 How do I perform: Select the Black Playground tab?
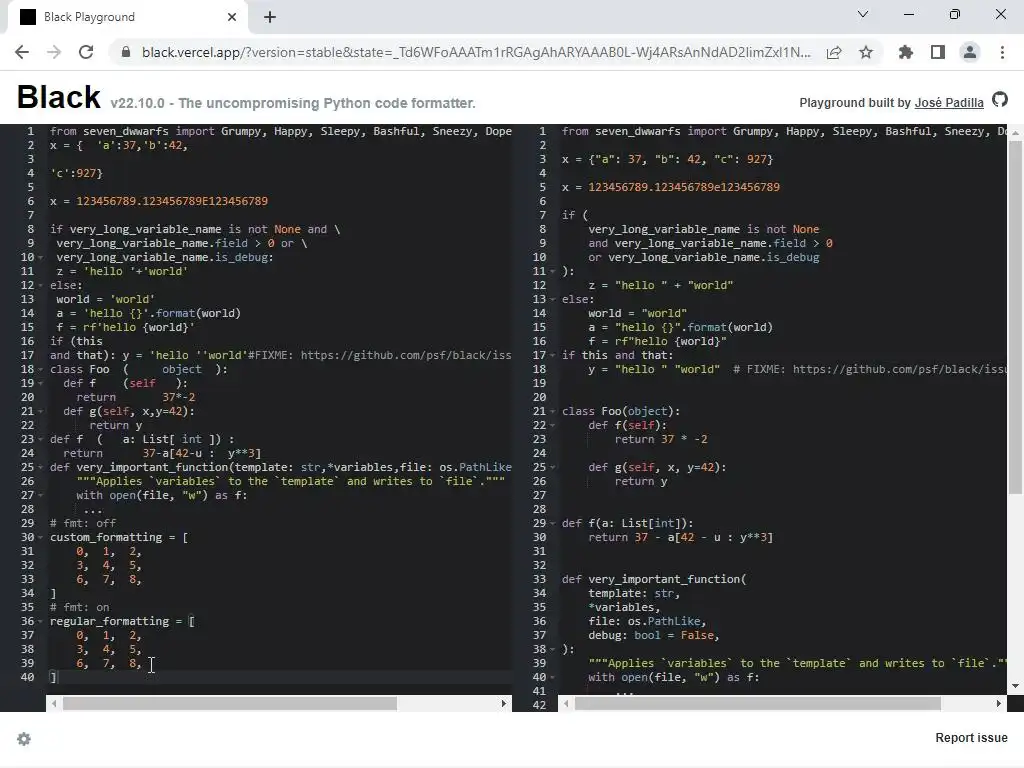coord(127,17)
